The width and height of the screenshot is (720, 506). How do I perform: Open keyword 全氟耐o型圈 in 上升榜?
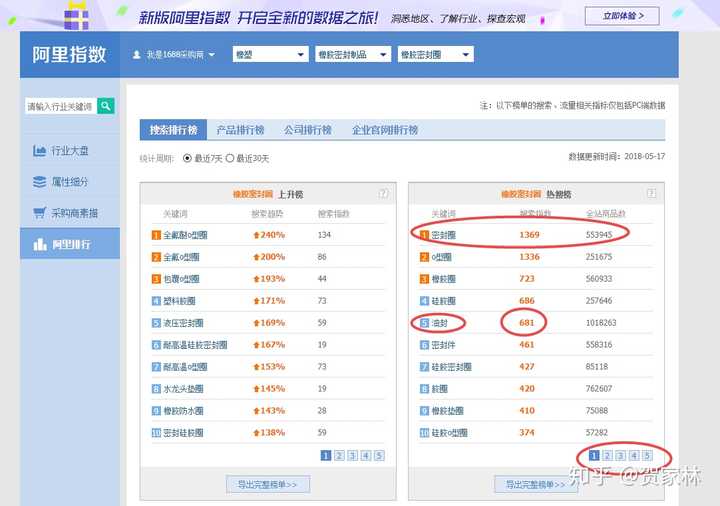(x=186, y=235)
